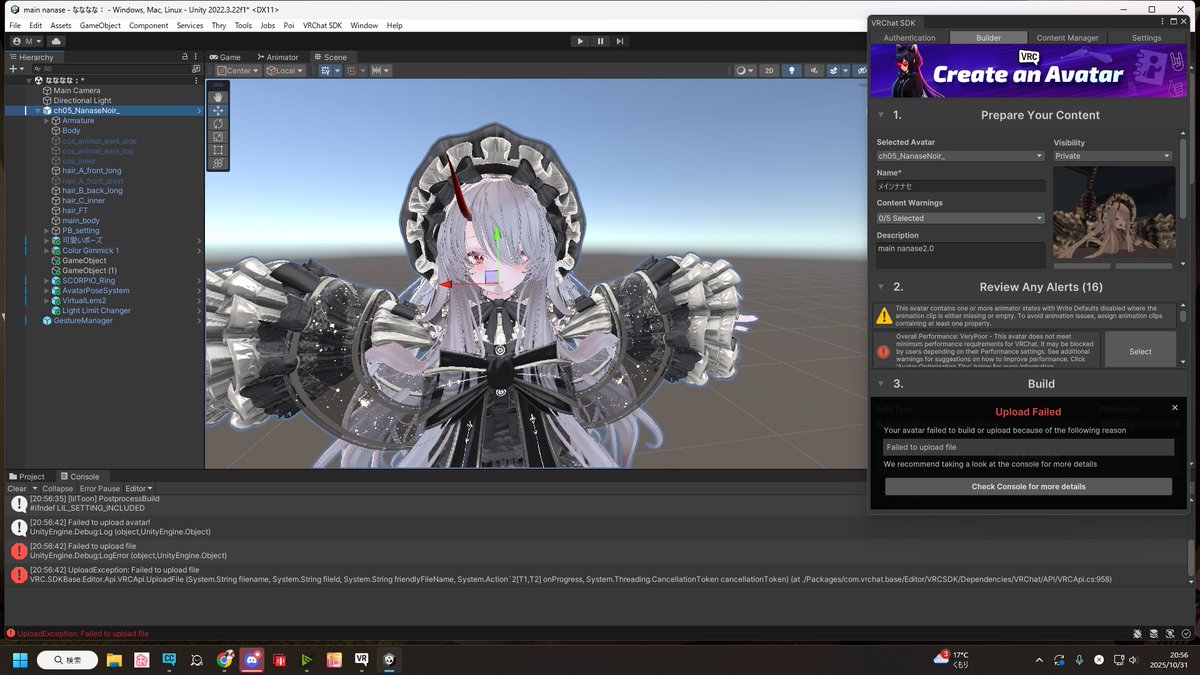Image resolution: width=1200 pixels, height=675 pixels.
Task: Click Select button for performance alert
Action: [x=1140, y=351]
